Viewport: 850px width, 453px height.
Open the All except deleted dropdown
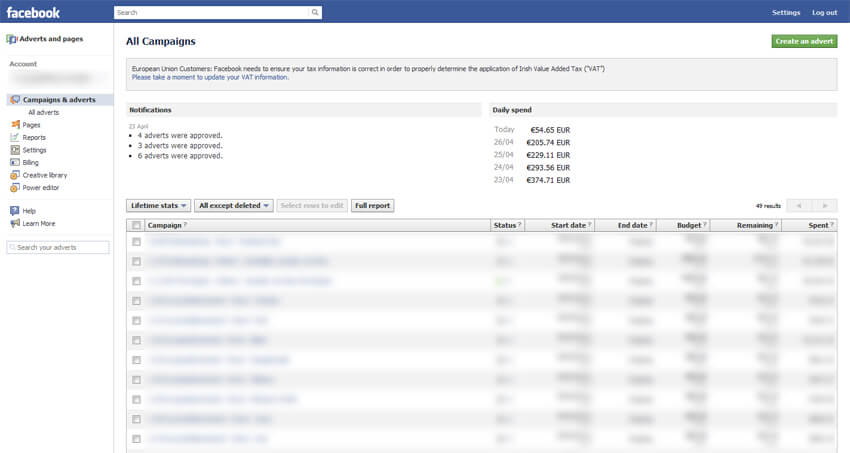[x=234, y=205]
